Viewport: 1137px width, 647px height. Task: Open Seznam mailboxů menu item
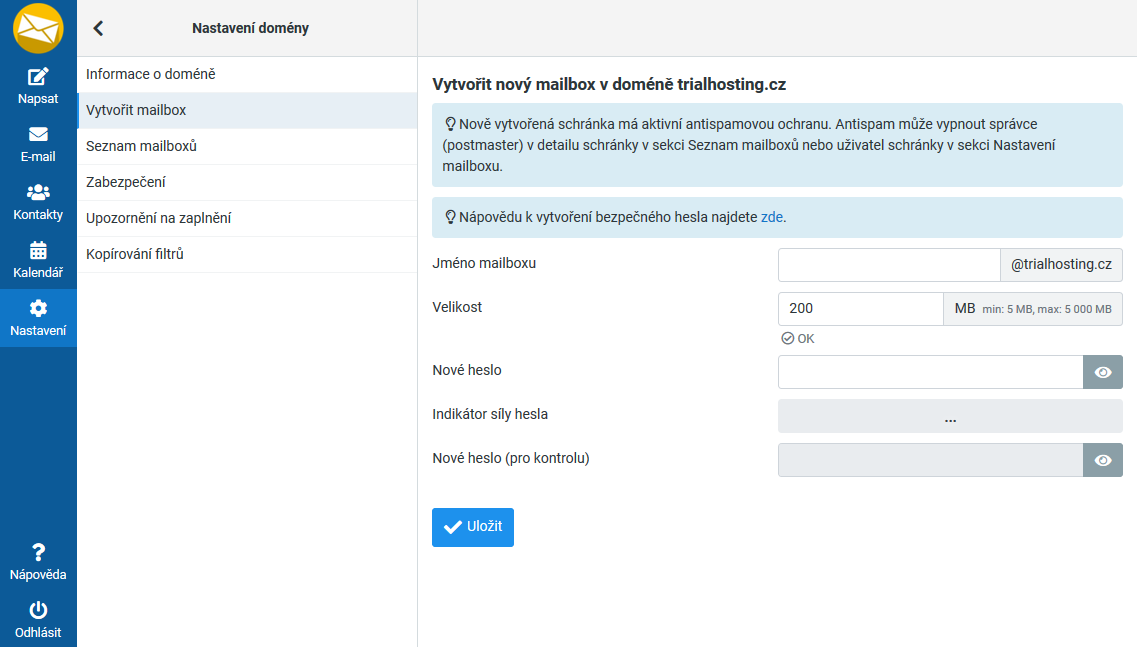coord(141,146)
